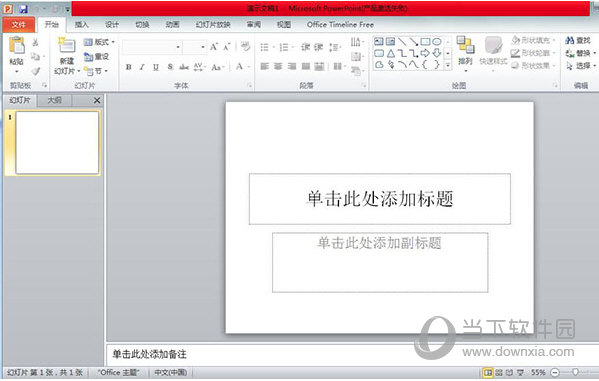
Task: Open the Select (选择) dropdown
Action: (581, 66)
